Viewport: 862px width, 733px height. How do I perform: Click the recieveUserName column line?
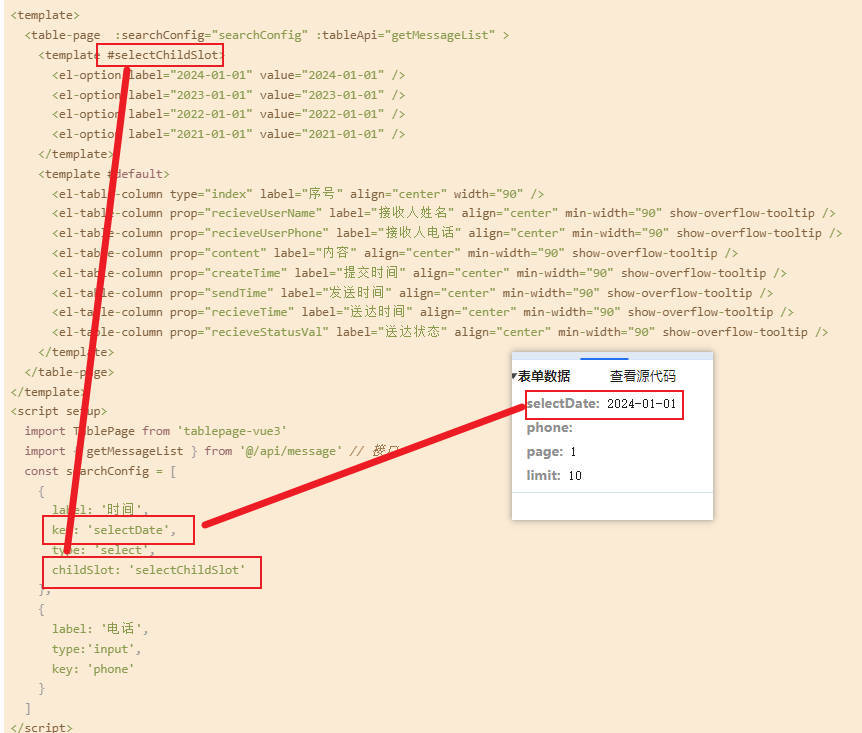pyautogui.click(x=444, y=213)
